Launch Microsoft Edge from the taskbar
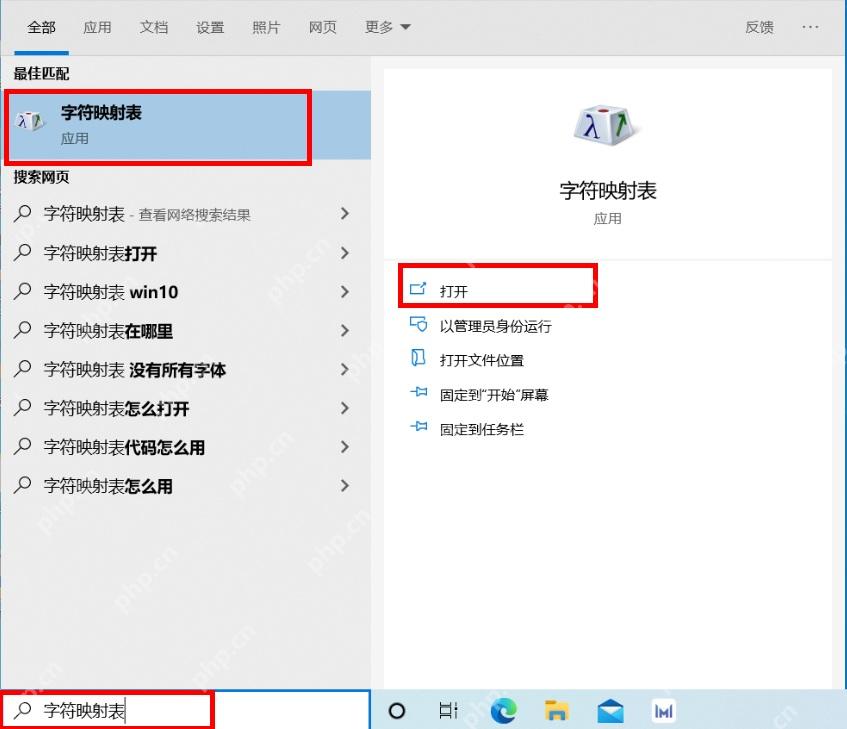Screen dimensions: 847x729 (x=503, y=711)
